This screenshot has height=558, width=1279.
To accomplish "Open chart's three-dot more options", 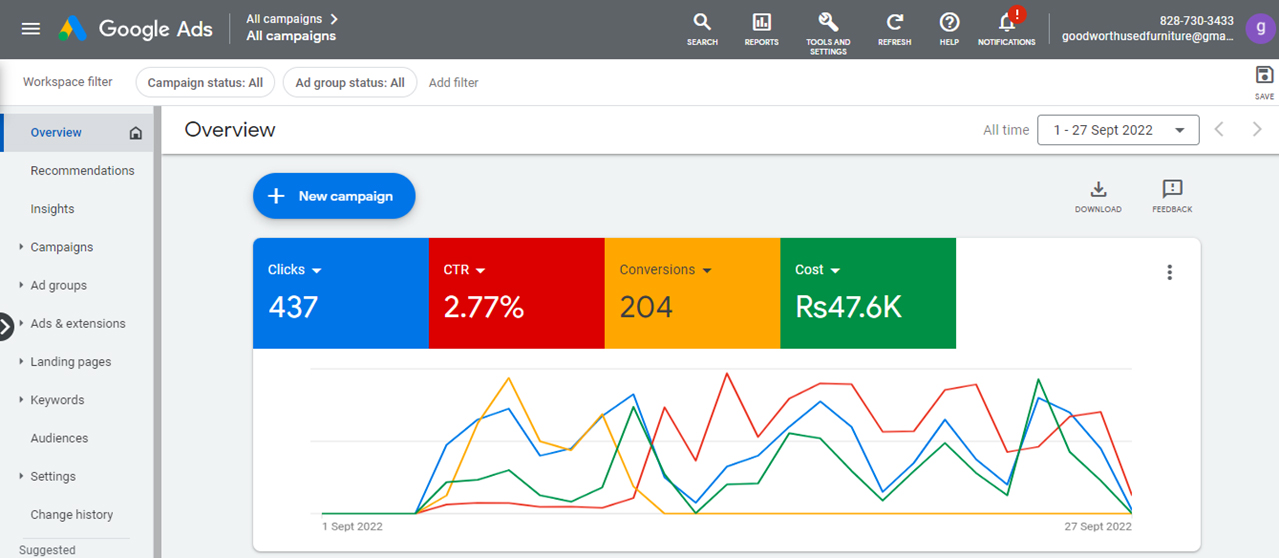I will 1169,272.
